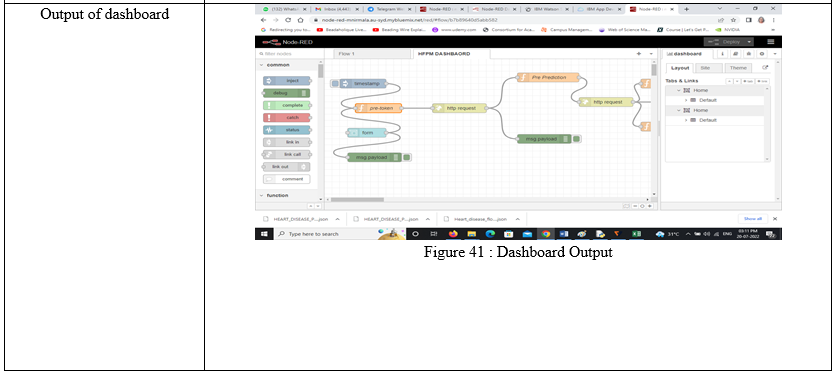This screenshot has width=836, height=375.
Task: Switch to the Flow 1 tab
Action: (x=346, y=54)
